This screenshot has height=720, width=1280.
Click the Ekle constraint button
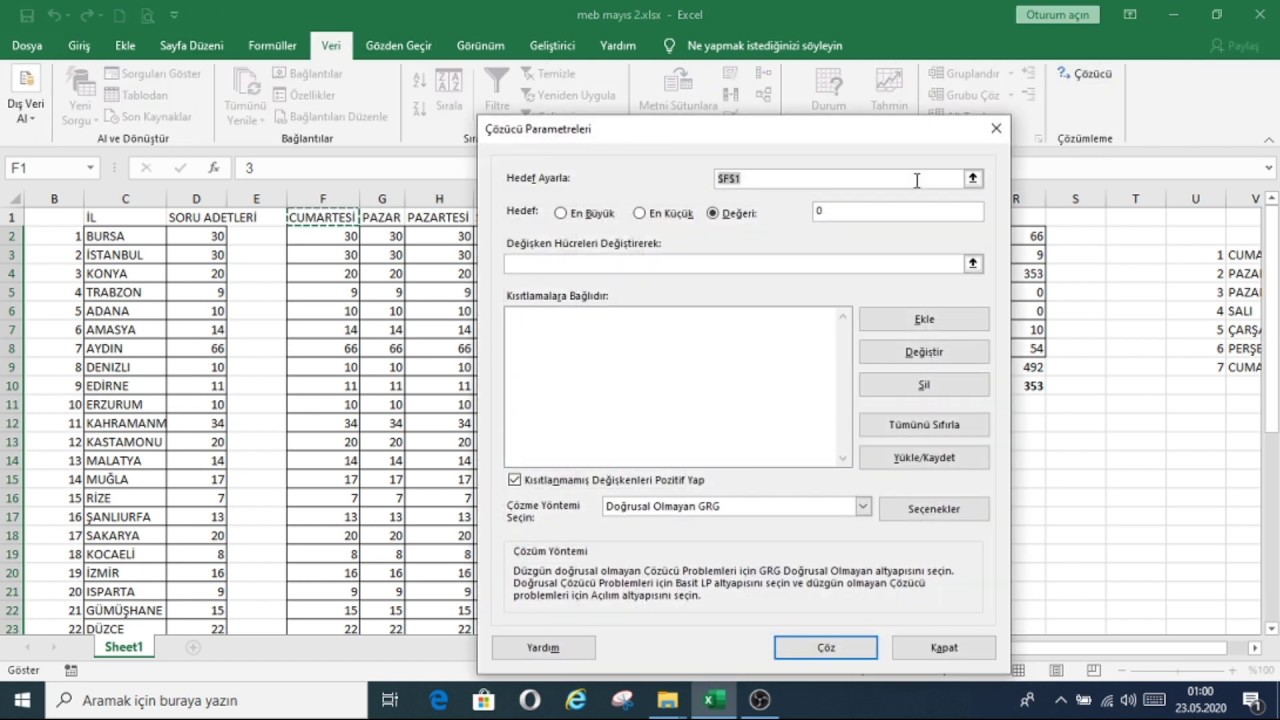tap(924, 319)
